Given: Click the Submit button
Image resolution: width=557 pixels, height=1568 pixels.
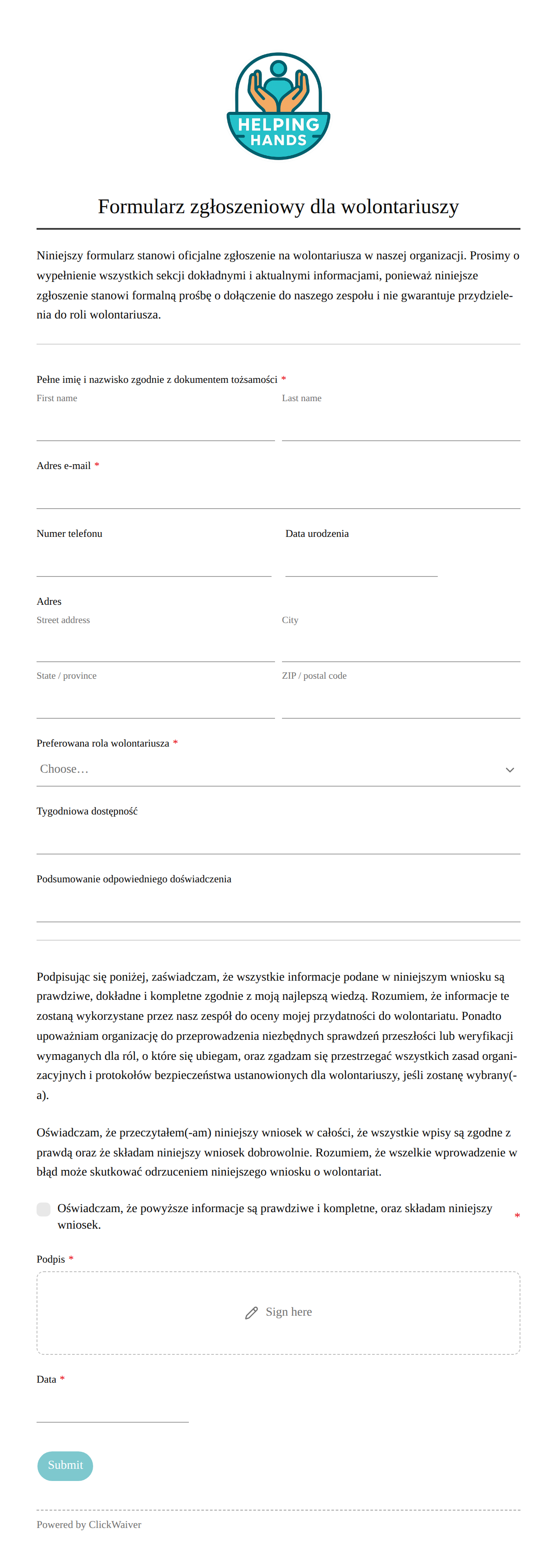Looking at the screenshot, I should 65,1466.
